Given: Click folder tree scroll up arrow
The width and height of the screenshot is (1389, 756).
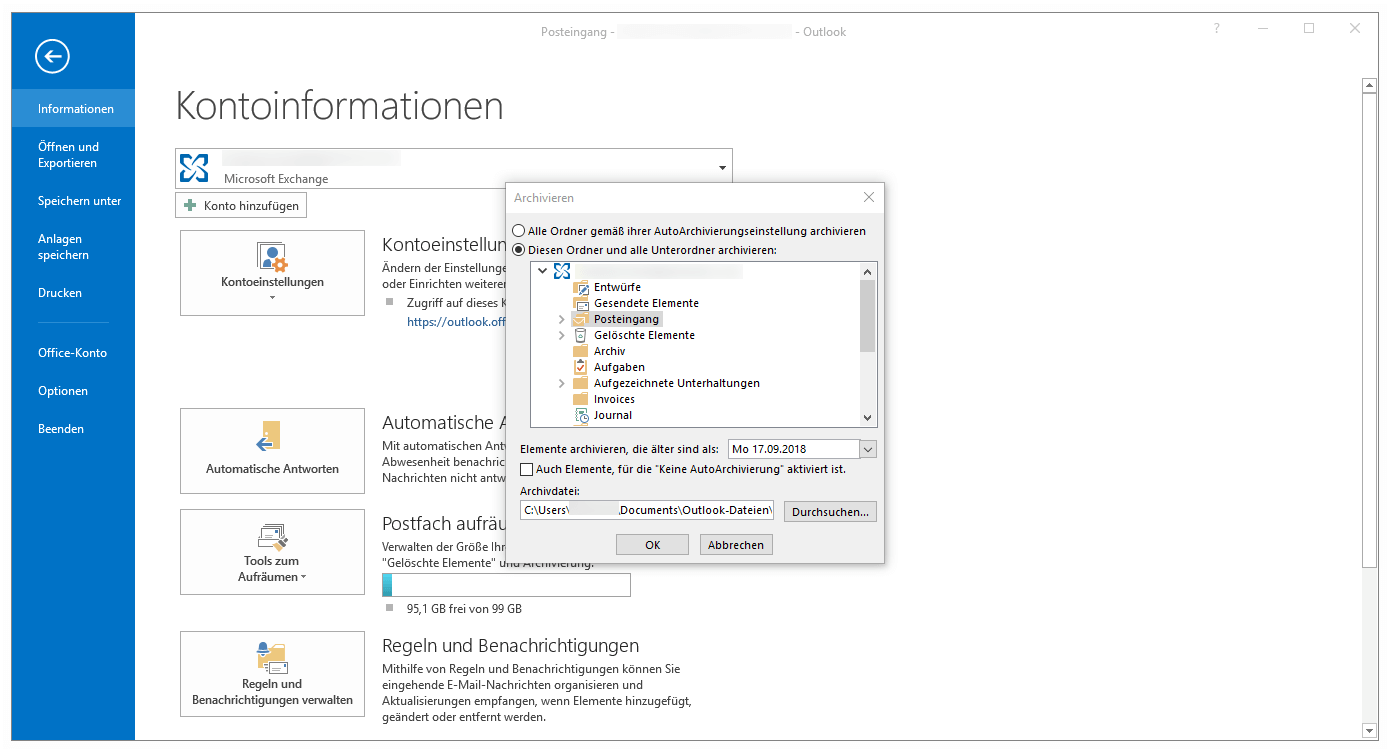Looking at the screenshot, I should pyautogui.click(x=867, y=270).
